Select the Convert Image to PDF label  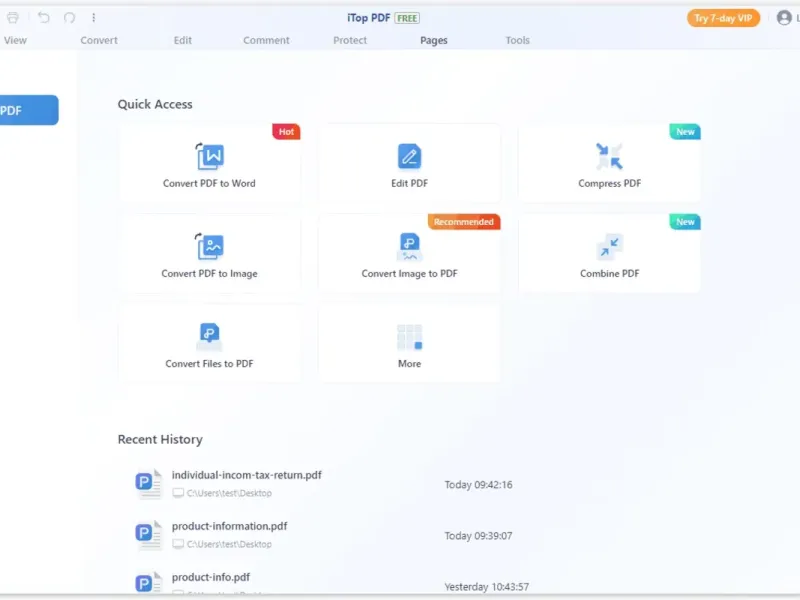pyautogui.click(x=409, y=273)
